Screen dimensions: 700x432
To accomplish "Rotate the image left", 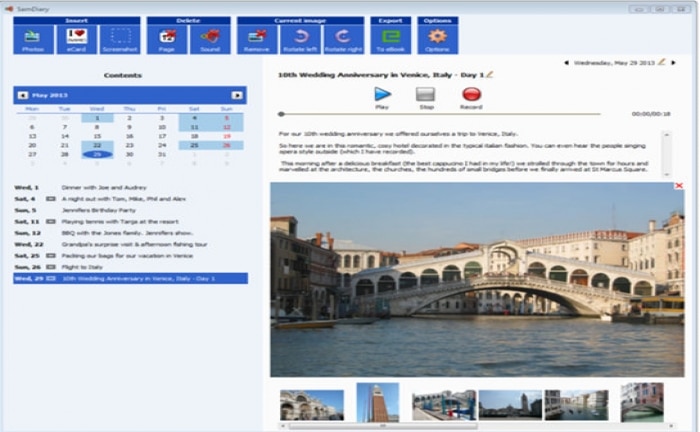I will click(x=300, y=38).
